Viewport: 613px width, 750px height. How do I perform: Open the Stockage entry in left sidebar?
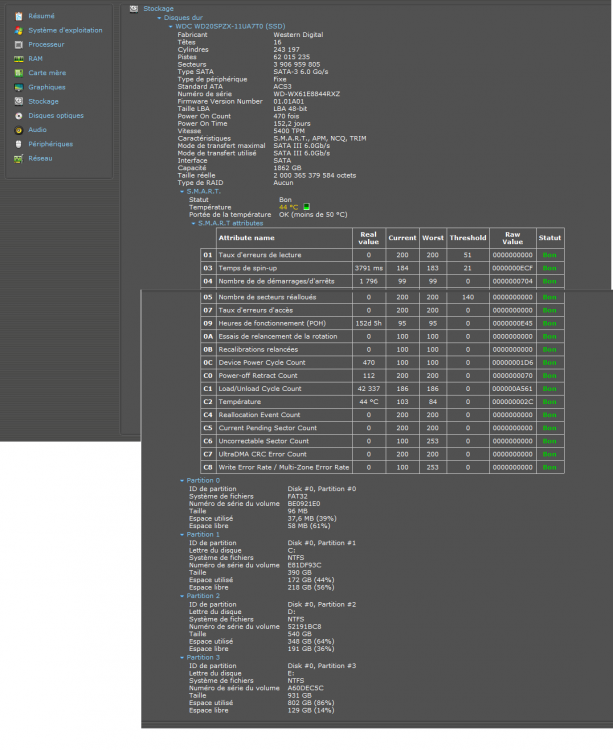coord(43,101)
